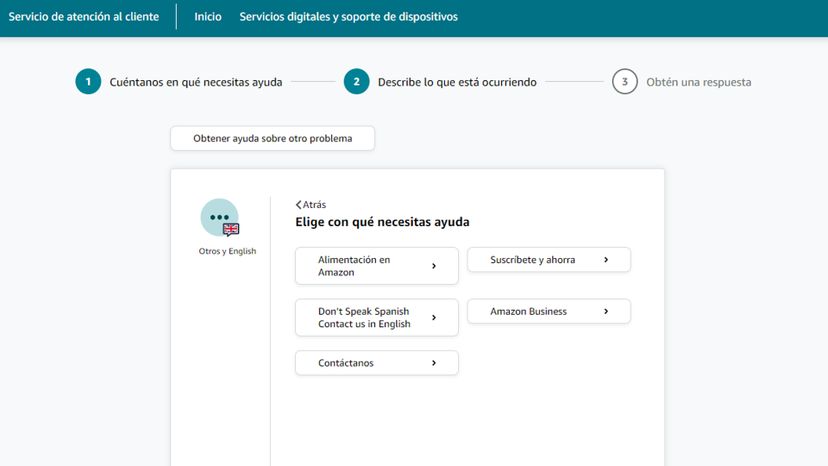Click the back chevron beside Atrás
Image resolution: width=828 pixels, height=466 pixels.
click(298, 204)
